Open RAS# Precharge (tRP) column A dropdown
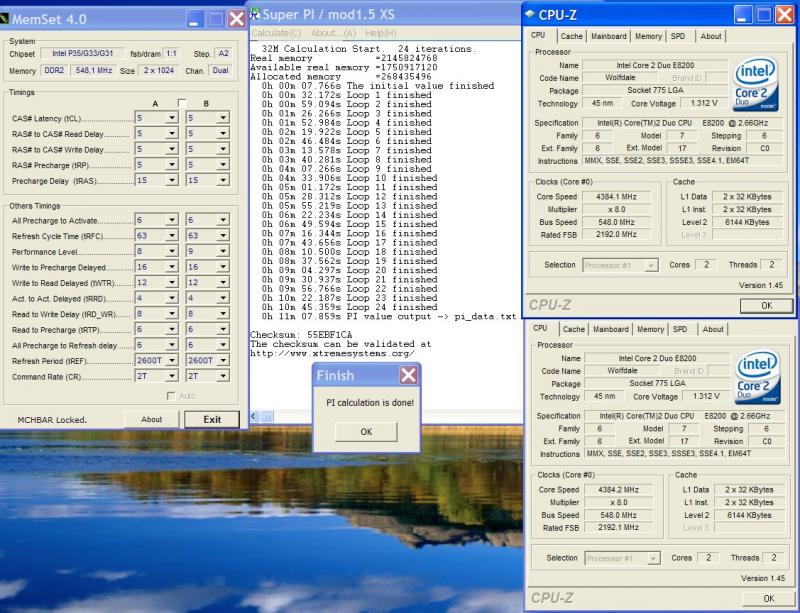Image resolution: width=800 pixels, height=613 pixels. click(172, 165)
